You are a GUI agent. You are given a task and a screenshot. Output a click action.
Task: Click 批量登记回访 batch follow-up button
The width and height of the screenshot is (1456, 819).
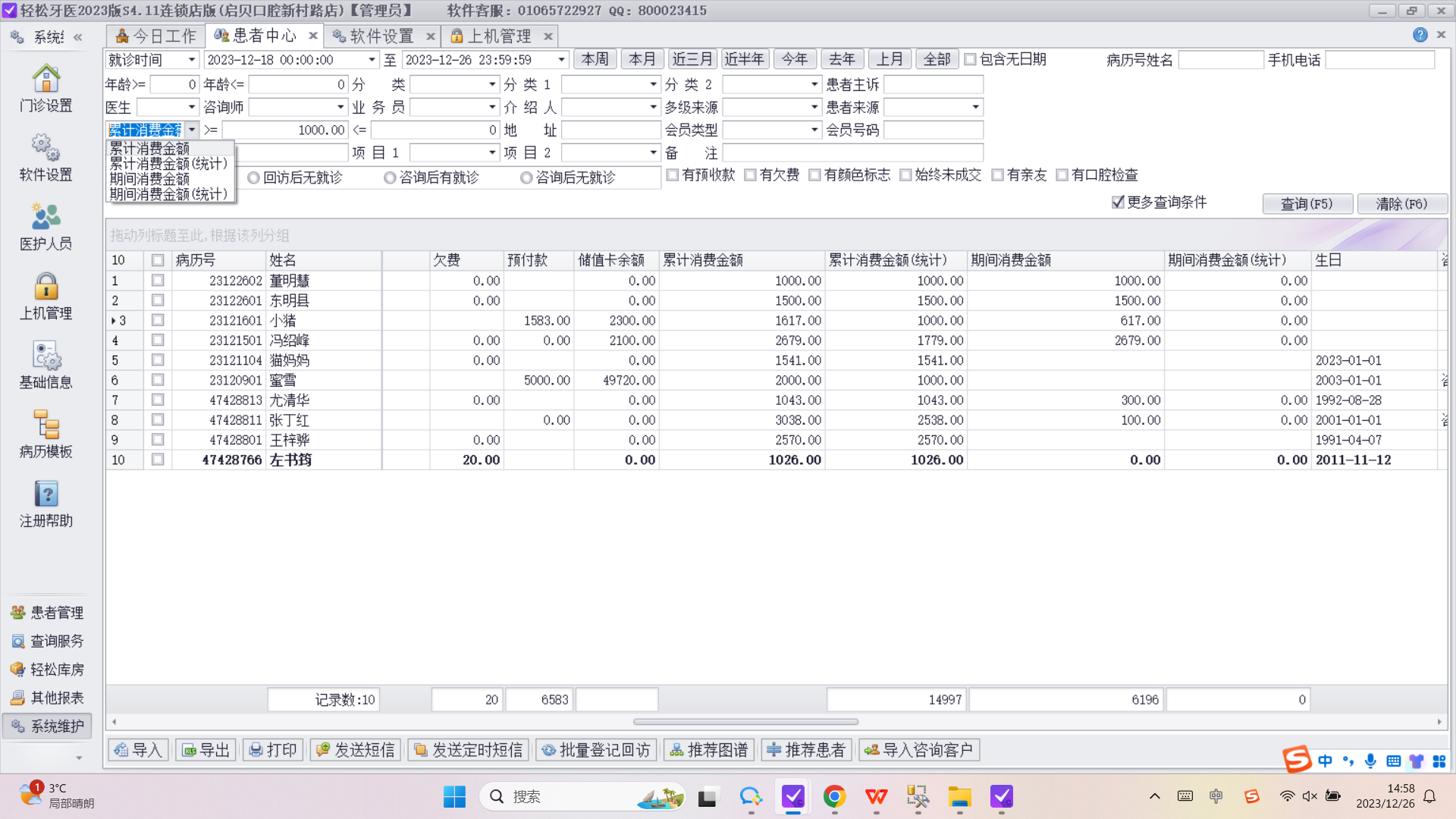pos(596,750)
